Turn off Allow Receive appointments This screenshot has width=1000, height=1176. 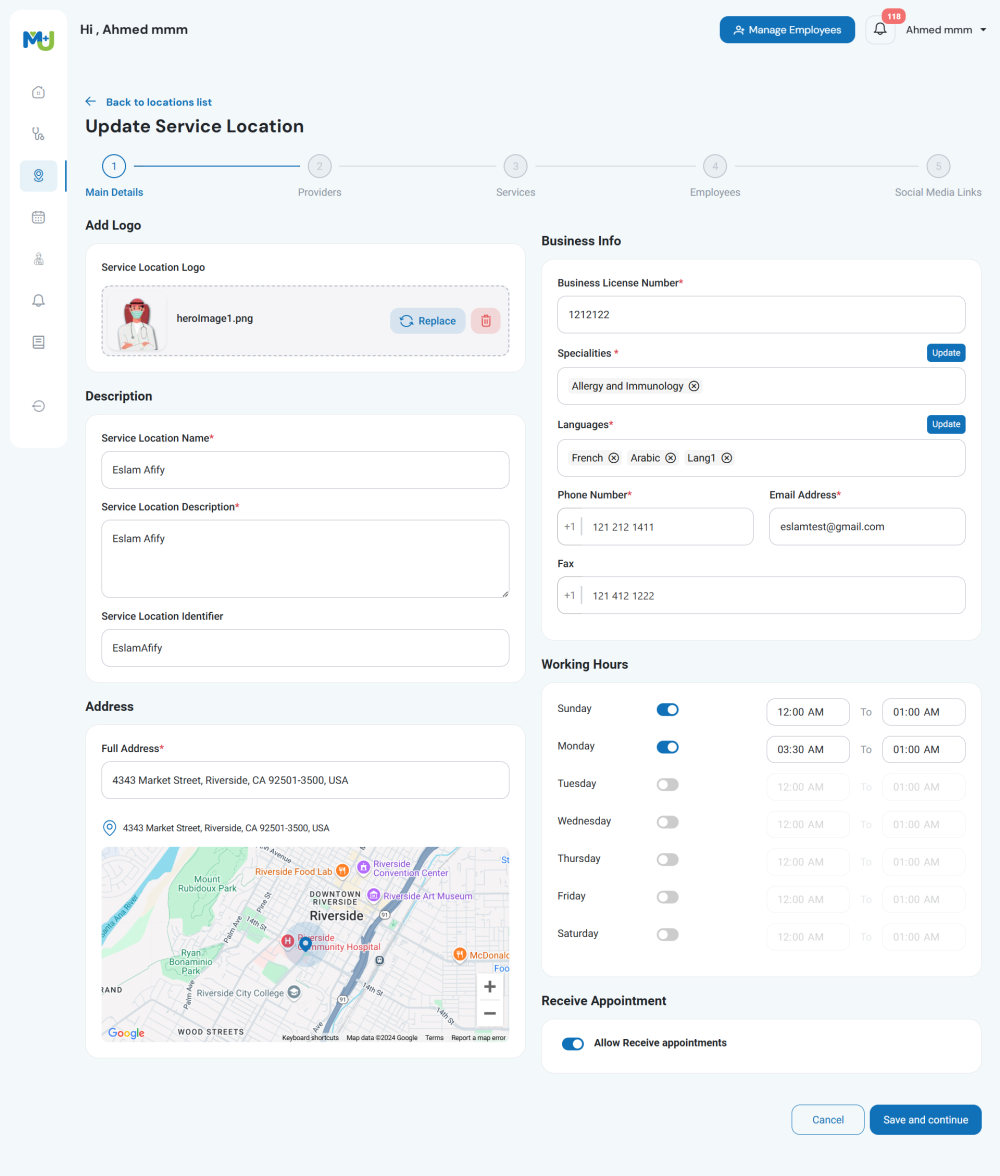(x=572, y=1043)
